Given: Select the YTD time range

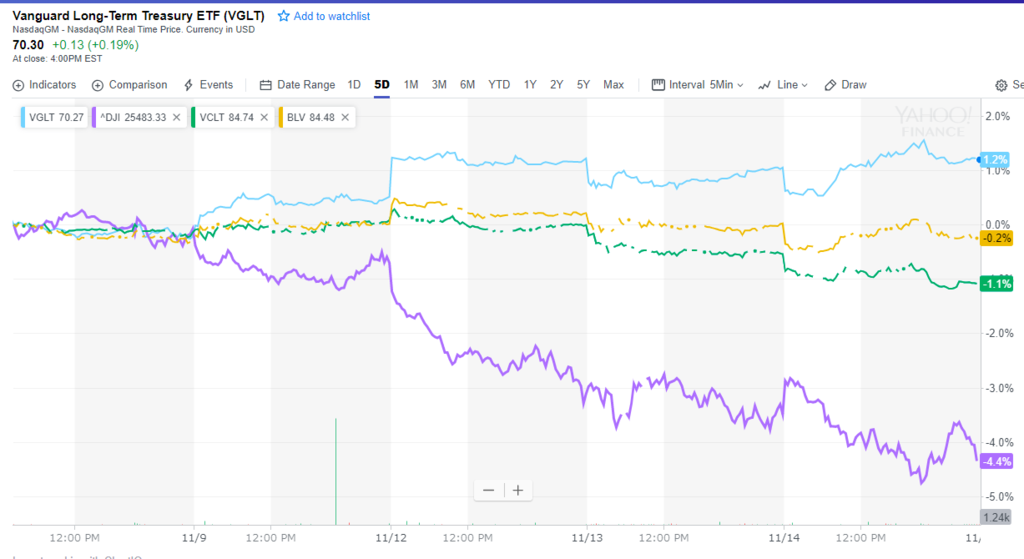Looking at the screenshot, I should click(x=499, y=85).
